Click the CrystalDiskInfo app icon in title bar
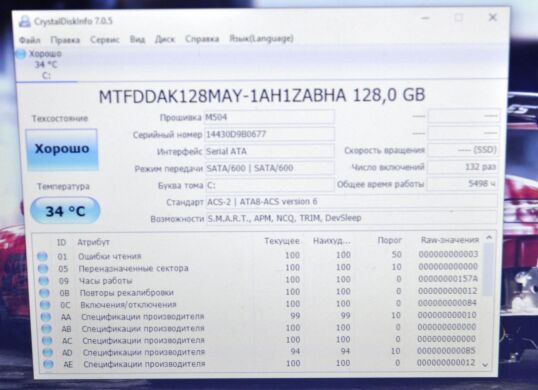This screenshot has width=538, height=390. click(25, 21)
